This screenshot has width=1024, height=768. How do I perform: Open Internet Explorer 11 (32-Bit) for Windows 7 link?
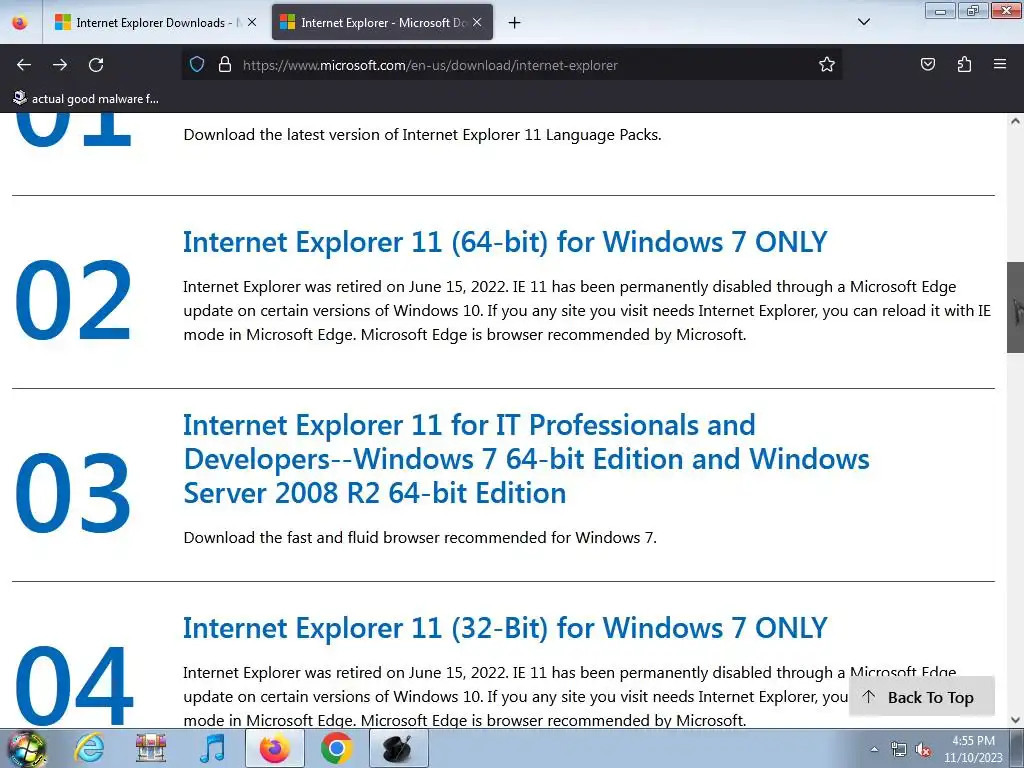(x=505, y=628)
